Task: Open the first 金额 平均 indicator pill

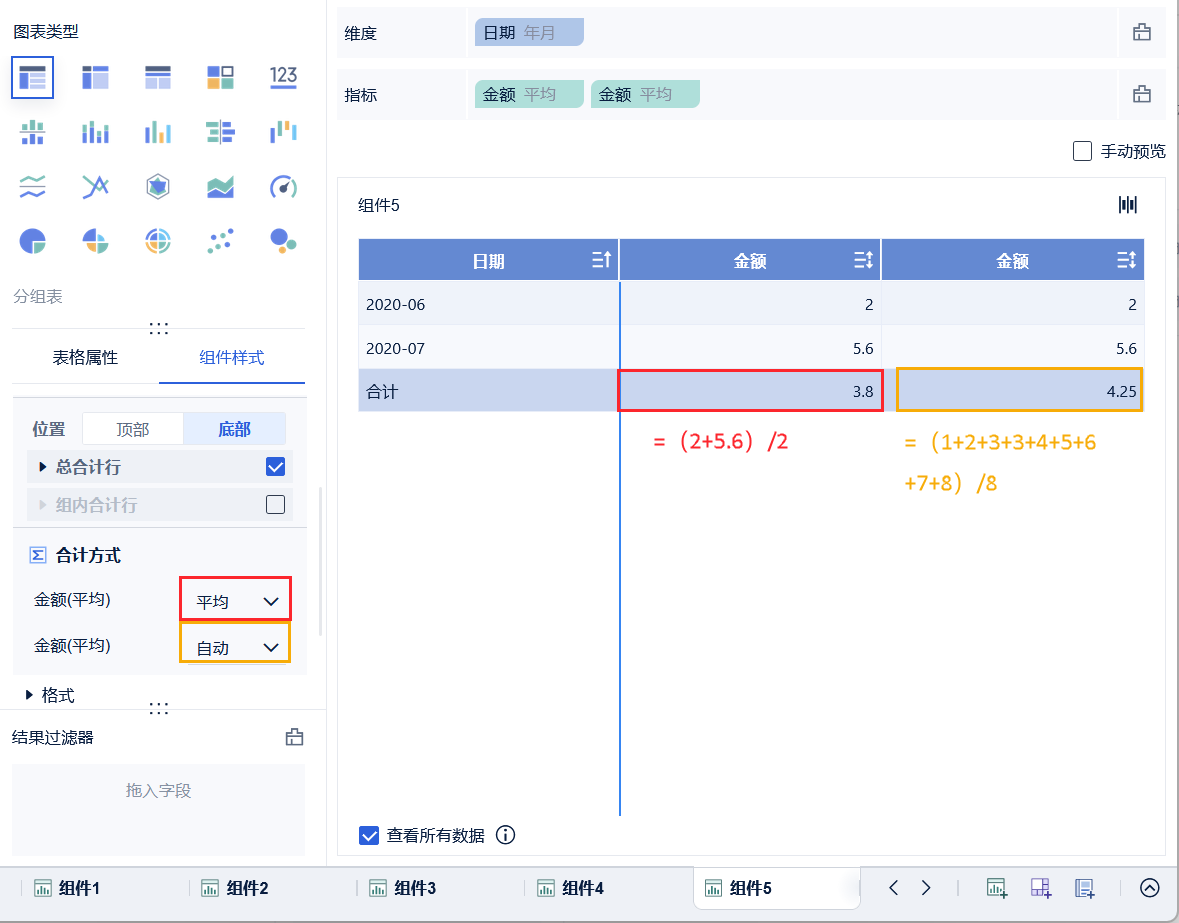Action: (x=529, y=94)
